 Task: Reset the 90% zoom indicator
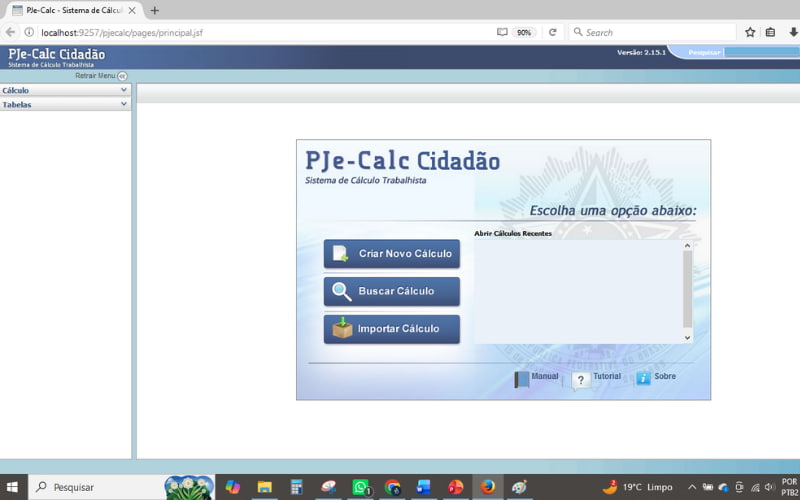(x=524, y=32)
